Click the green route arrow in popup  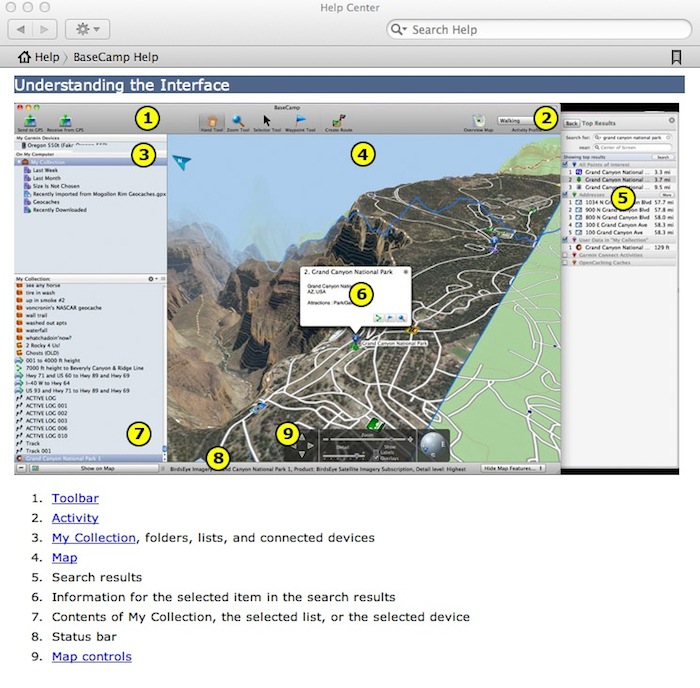(x=378, y=318)
